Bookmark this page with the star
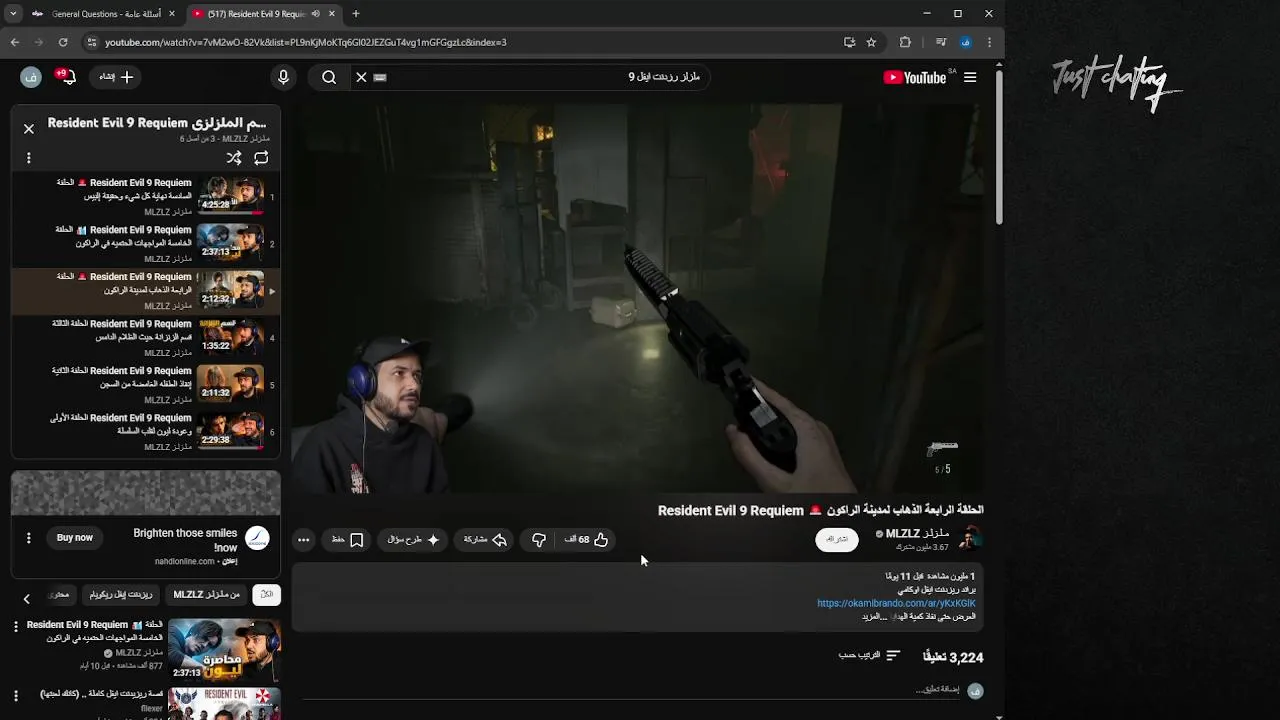 tap(871, 42)
